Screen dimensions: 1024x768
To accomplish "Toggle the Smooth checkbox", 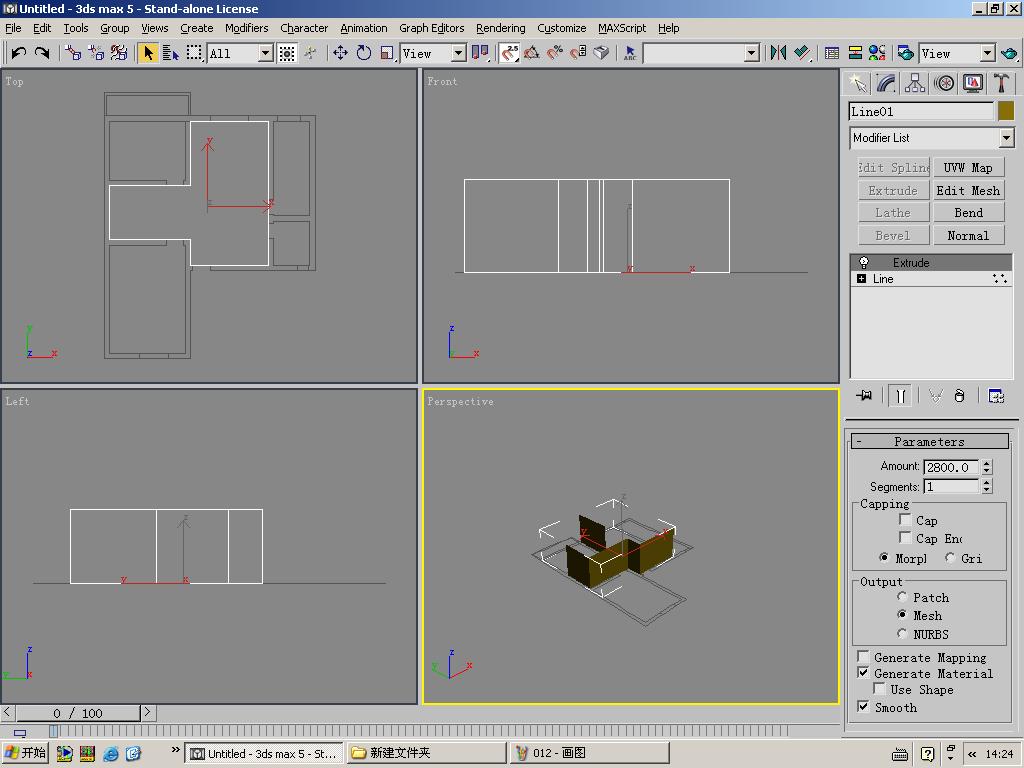I will [863, 707].
